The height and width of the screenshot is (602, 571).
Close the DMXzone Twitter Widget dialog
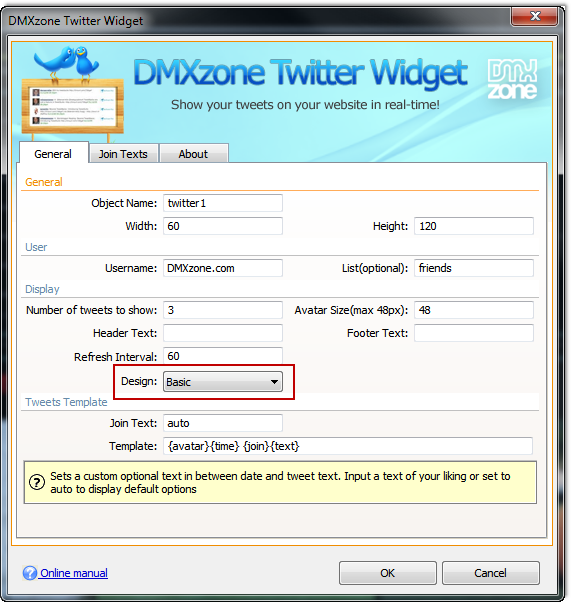(535, 16)
